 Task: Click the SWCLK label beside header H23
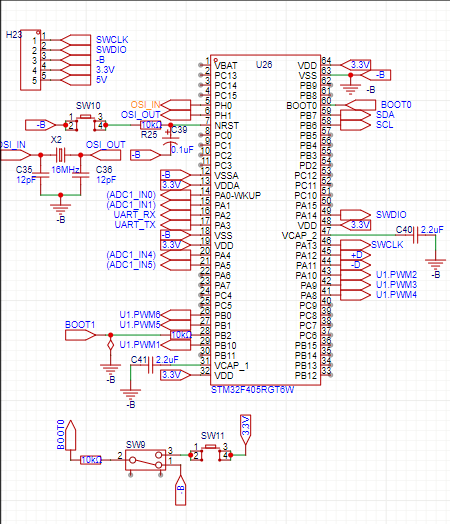(x=112, y=40)
